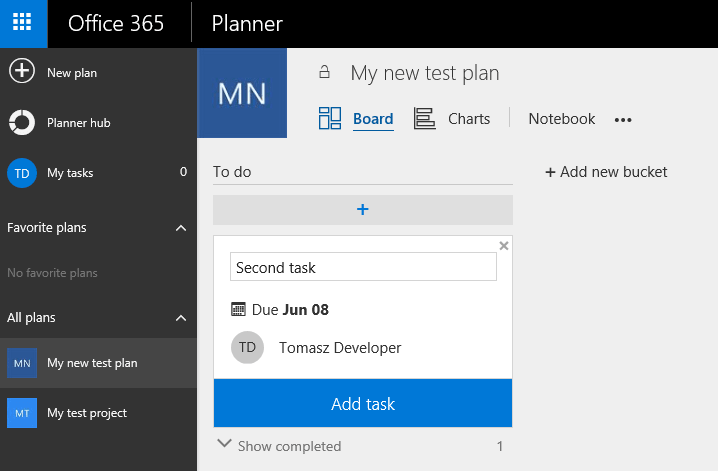Collapse the All plans section

[x=181, y=318]
